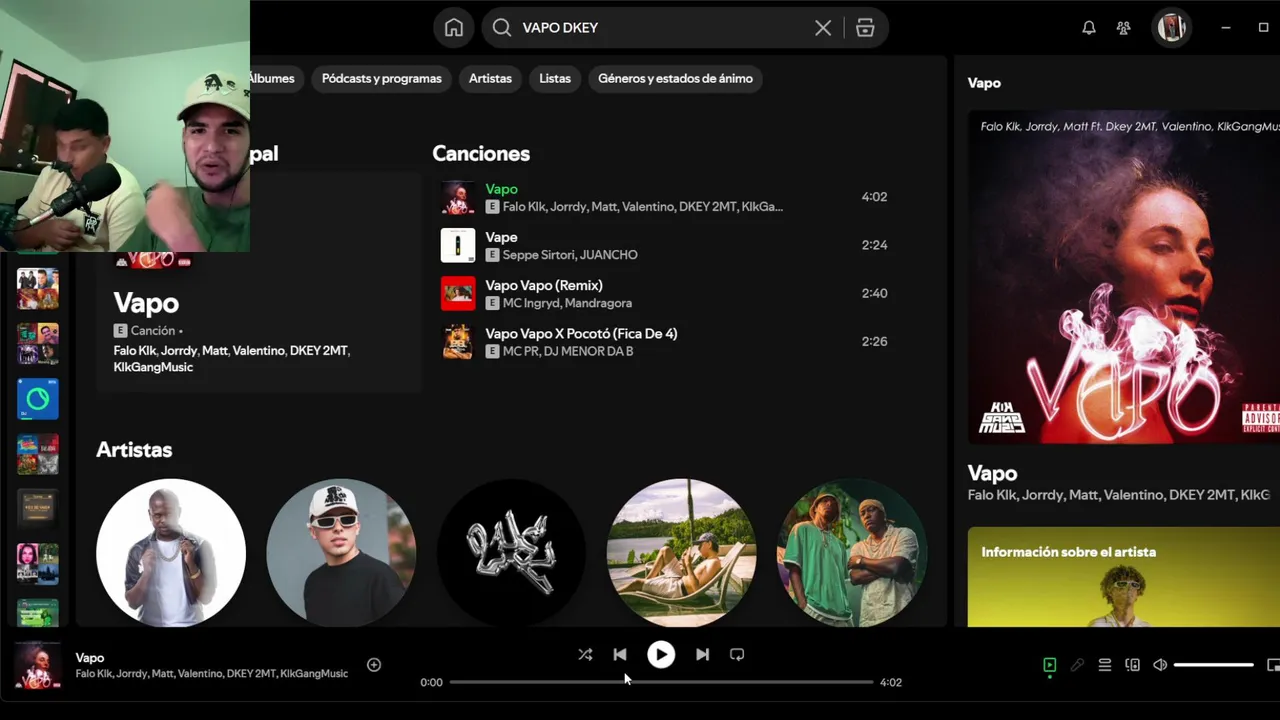
Task: Open artist with chrome graffiti logo
Action: [511, 553]
